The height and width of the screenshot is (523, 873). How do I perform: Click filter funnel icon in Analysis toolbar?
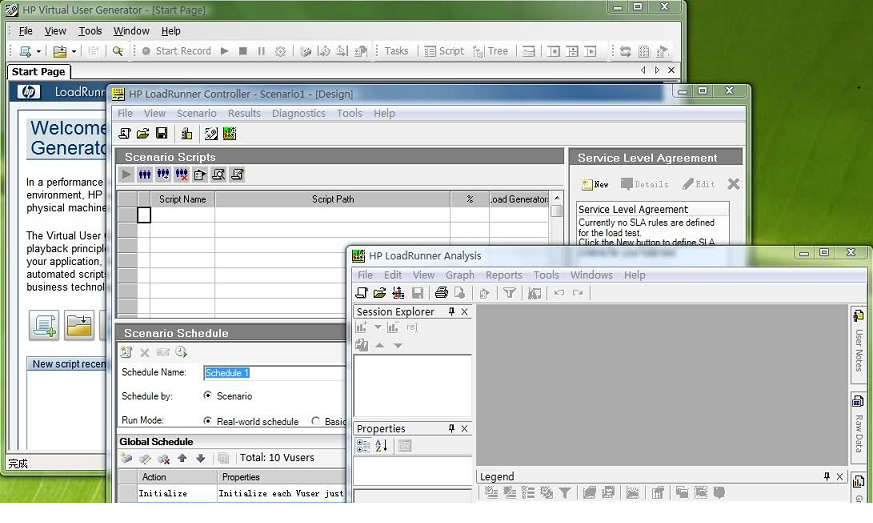pyautogui.click(x=509, y=293)
